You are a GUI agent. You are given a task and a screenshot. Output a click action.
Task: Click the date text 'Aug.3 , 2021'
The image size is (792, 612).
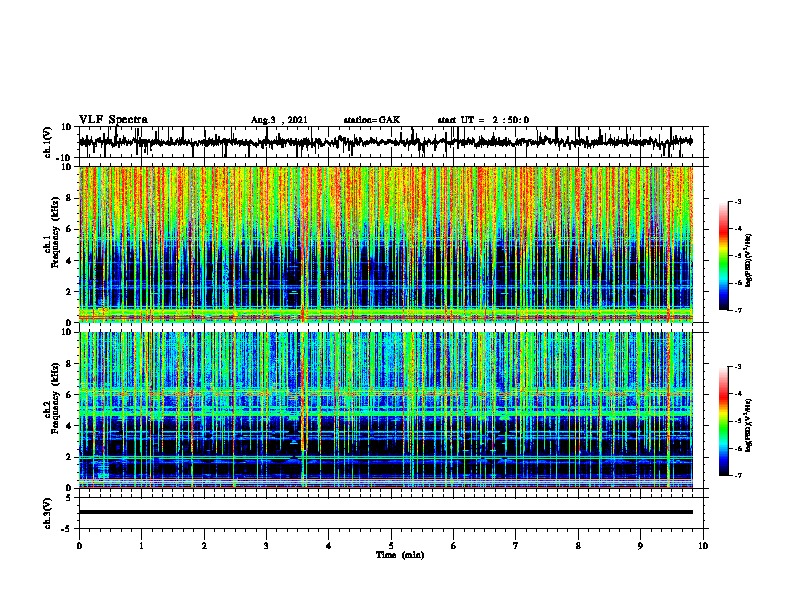tap(279, 120)
